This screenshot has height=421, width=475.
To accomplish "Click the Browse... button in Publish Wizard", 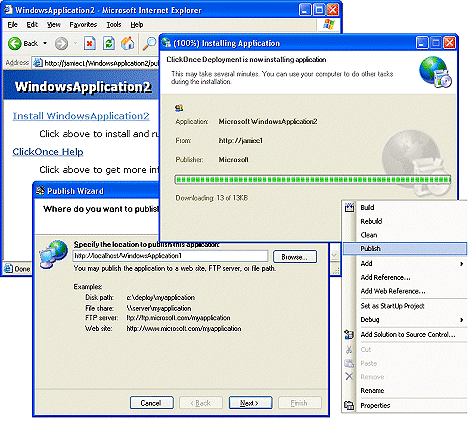I will pyautogui.click(x=295, y=257).
